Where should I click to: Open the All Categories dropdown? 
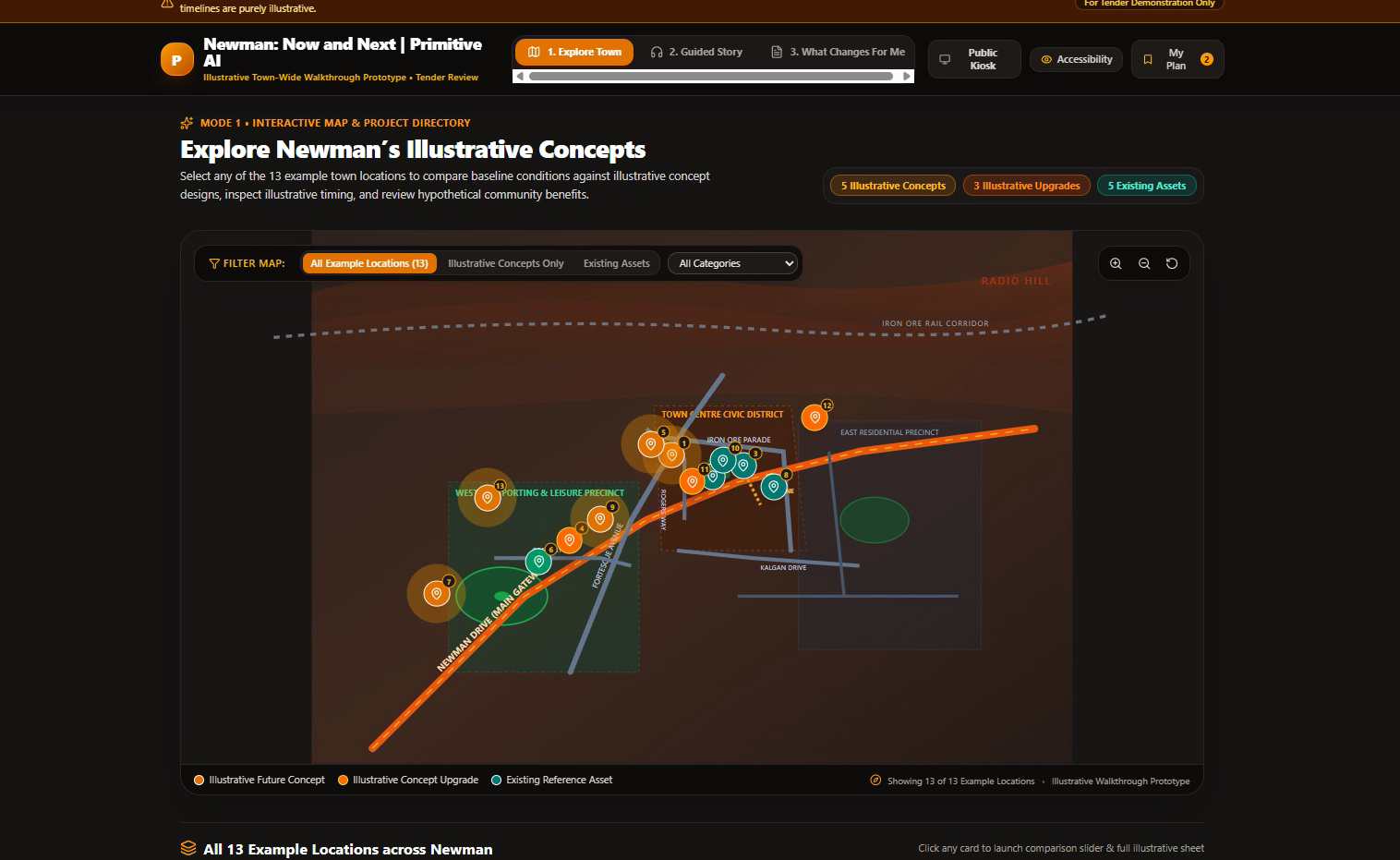[x=733, y=263]
